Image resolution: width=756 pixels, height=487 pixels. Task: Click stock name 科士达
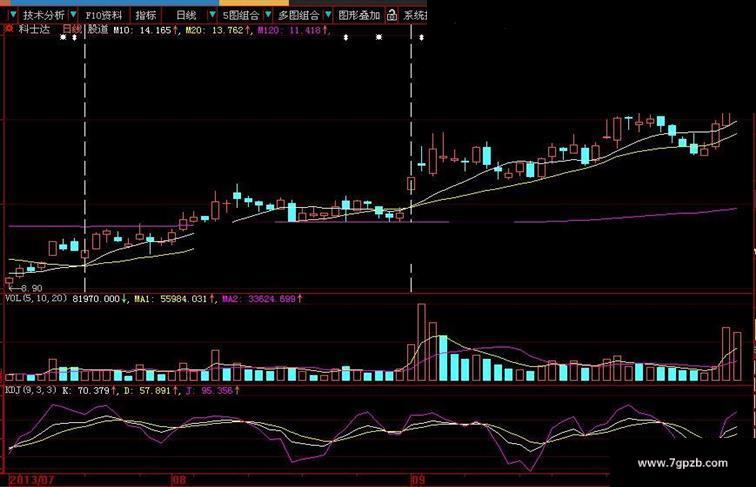pos(34,29)
